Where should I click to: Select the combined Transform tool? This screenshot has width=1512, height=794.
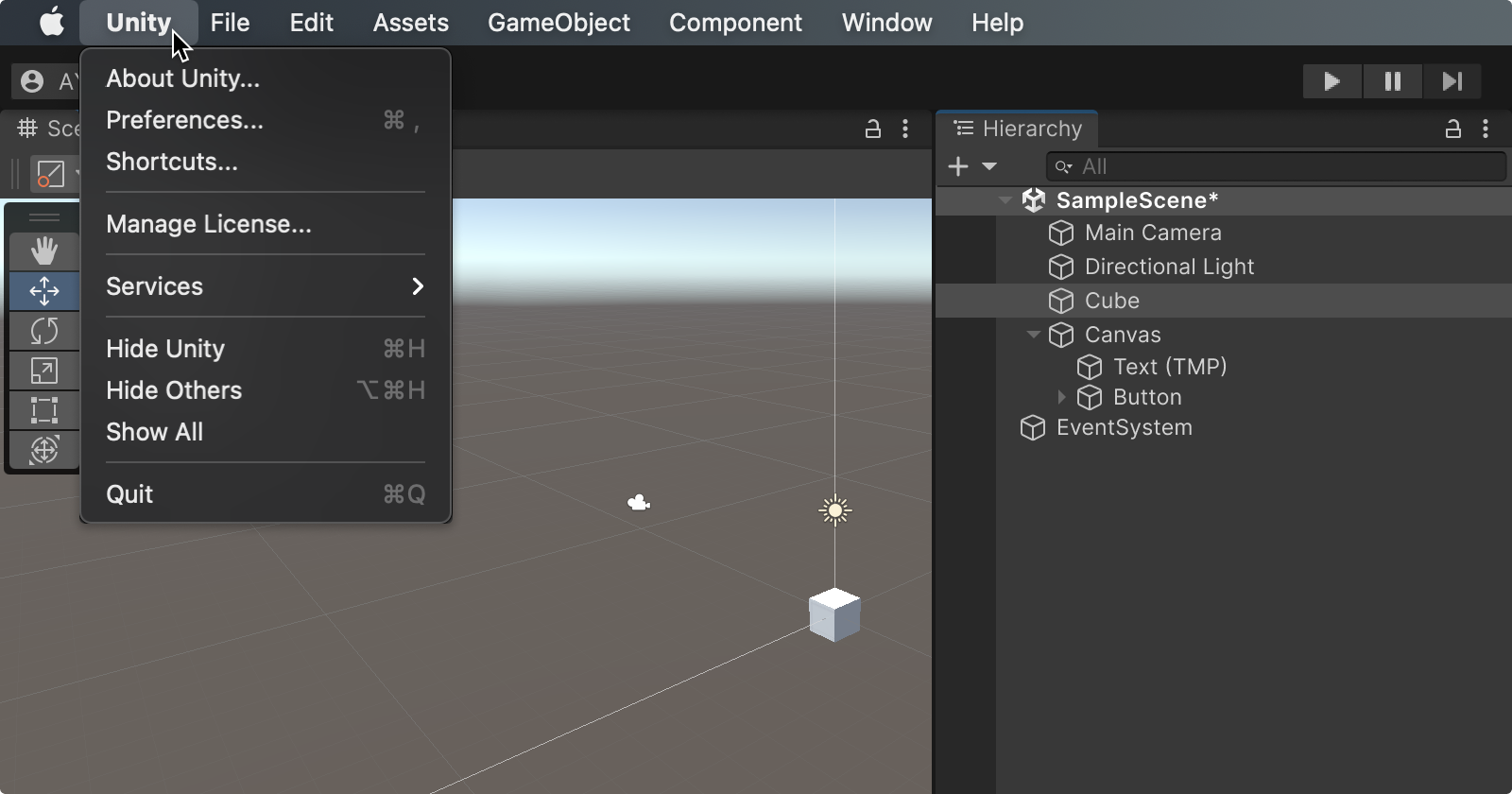tap(44, 450)
